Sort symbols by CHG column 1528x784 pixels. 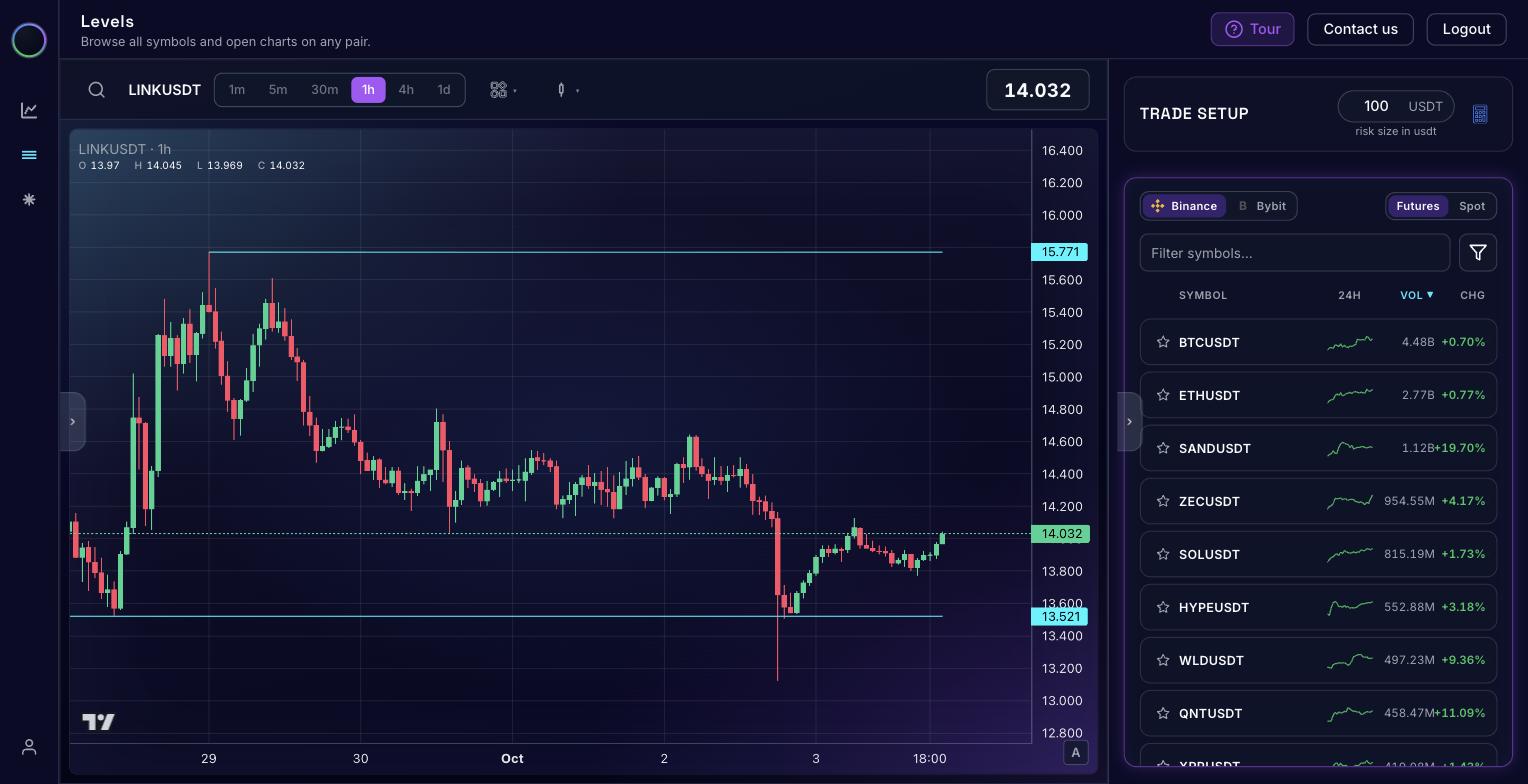pyautogui.click(x=1472, y=295)
